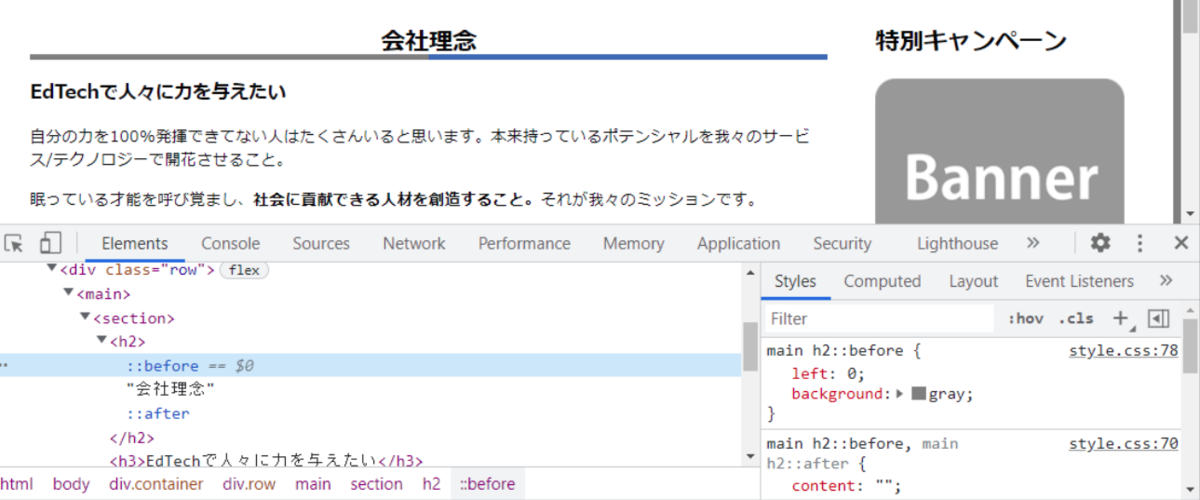Toggle the computed styles sidebar icon

tap(1158, 318)
